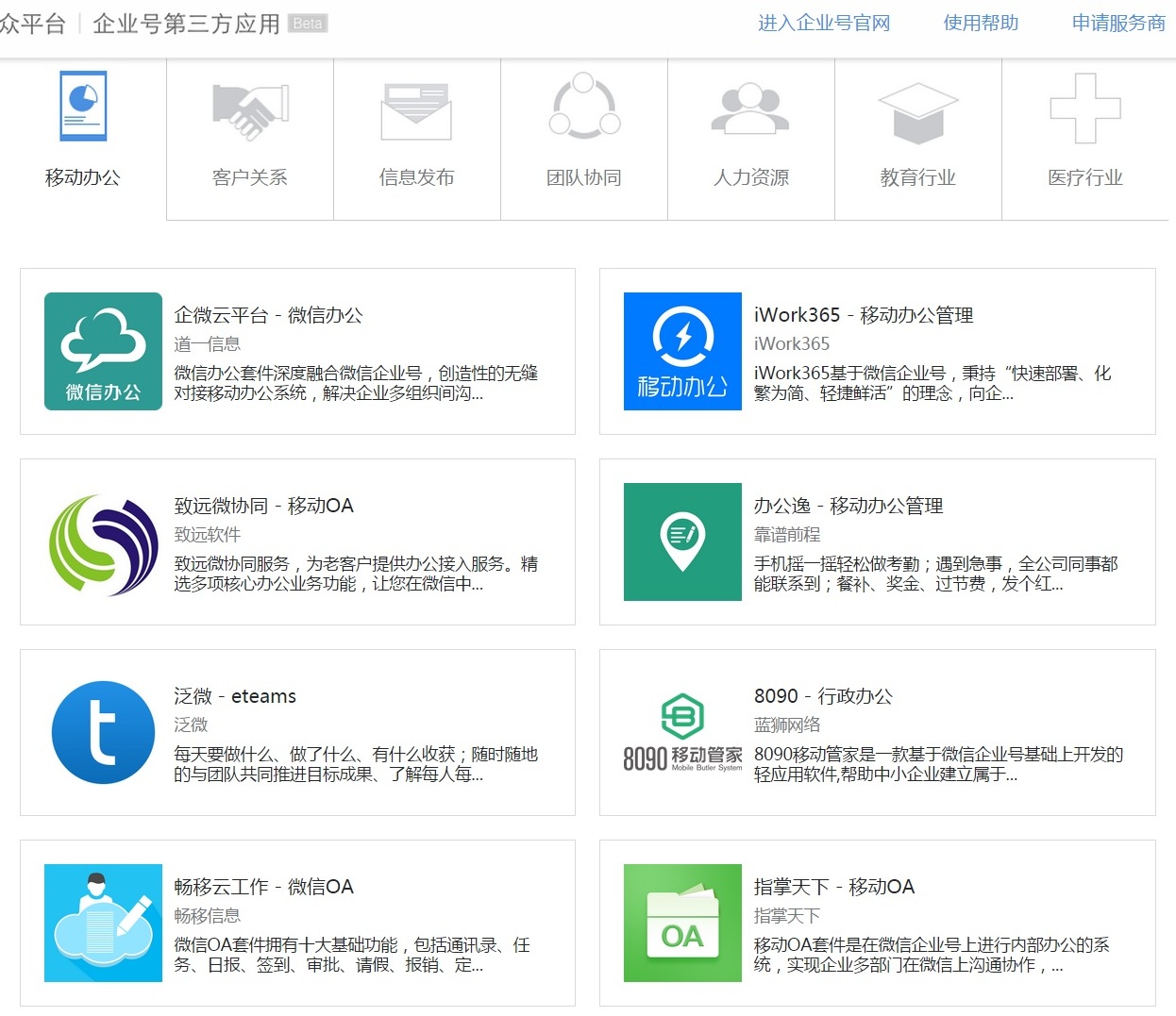Image resolution: width=1176 pixels, height=1016 pixels.
Task: Click the 客户关系 handshake icon
Action: [250, 111]
